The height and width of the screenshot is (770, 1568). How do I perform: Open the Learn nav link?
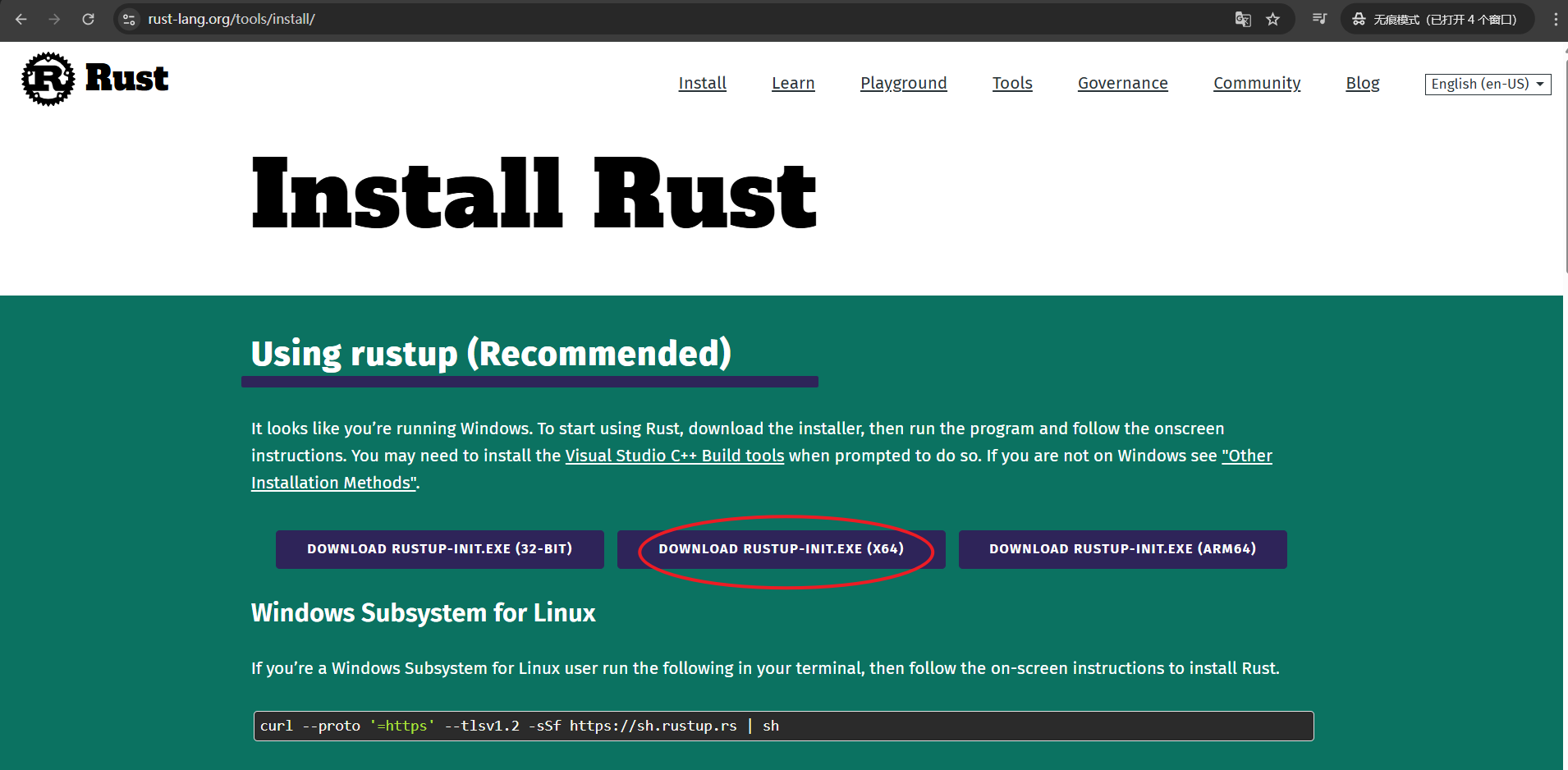click(793, 83)
